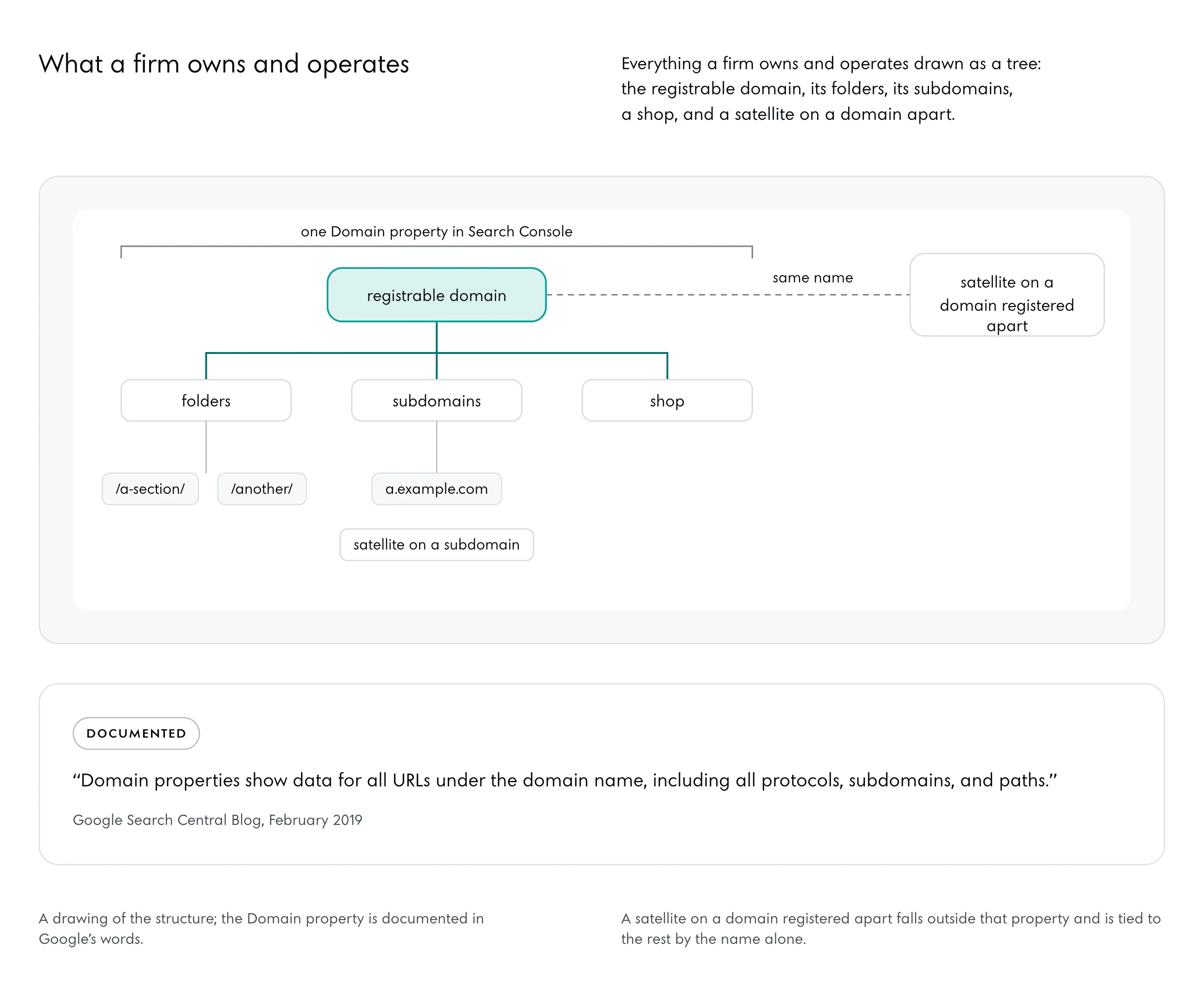Select the a.example.com leaf
The width and height of the screenshot is (1204, 994).
click(x=436, y=489)
